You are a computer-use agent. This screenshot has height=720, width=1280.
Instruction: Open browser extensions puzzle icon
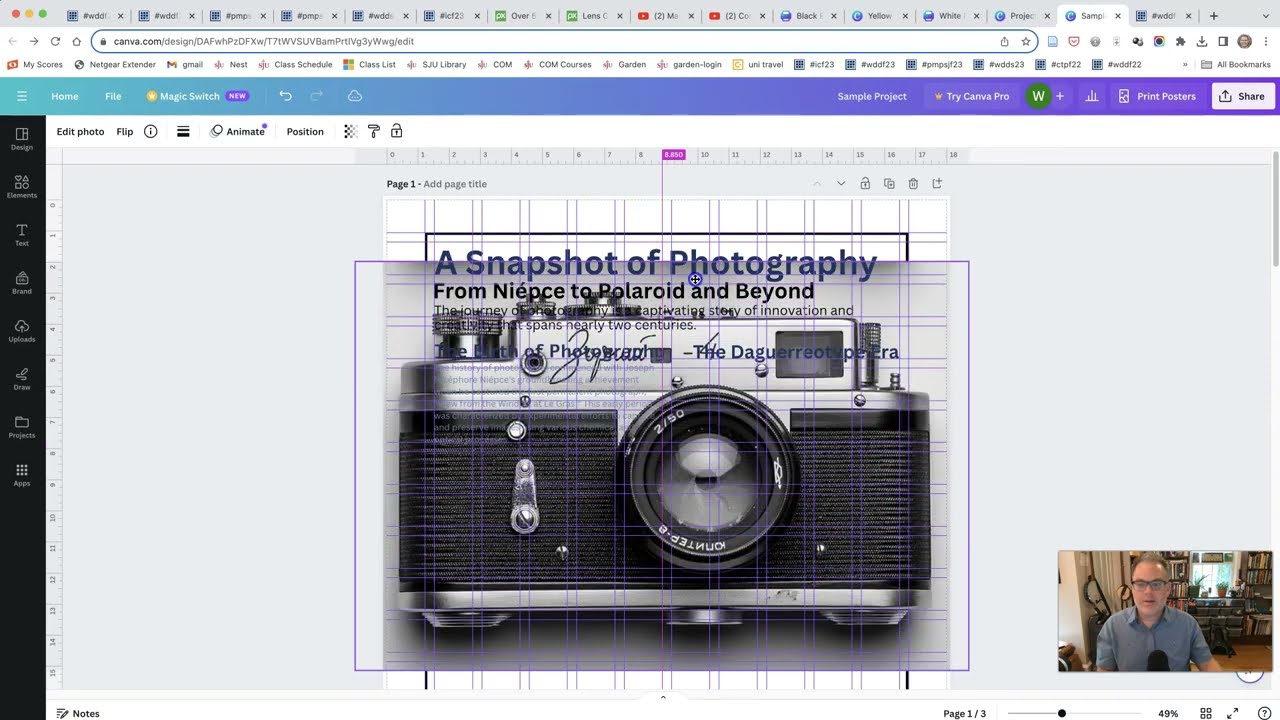click(1180, 41)
